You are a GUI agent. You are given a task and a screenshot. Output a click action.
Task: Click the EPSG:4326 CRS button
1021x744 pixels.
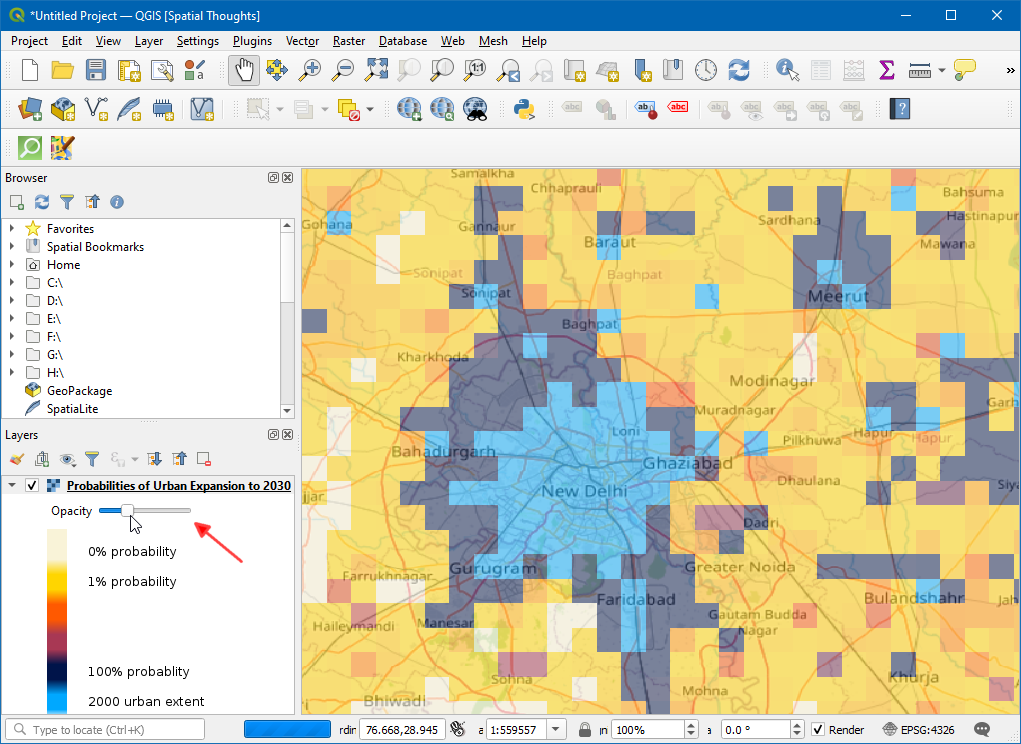click(921, 730)
